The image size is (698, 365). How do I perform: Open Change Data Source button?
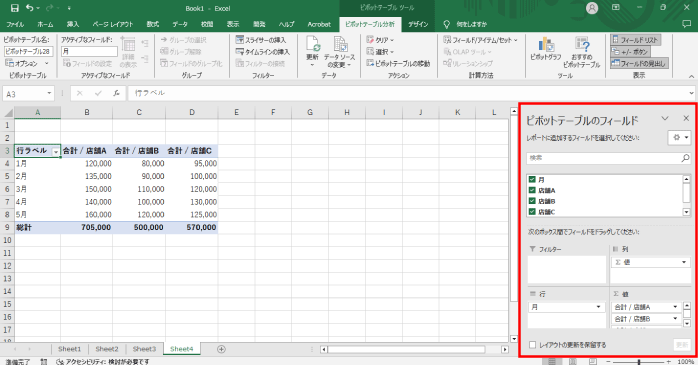340,53
